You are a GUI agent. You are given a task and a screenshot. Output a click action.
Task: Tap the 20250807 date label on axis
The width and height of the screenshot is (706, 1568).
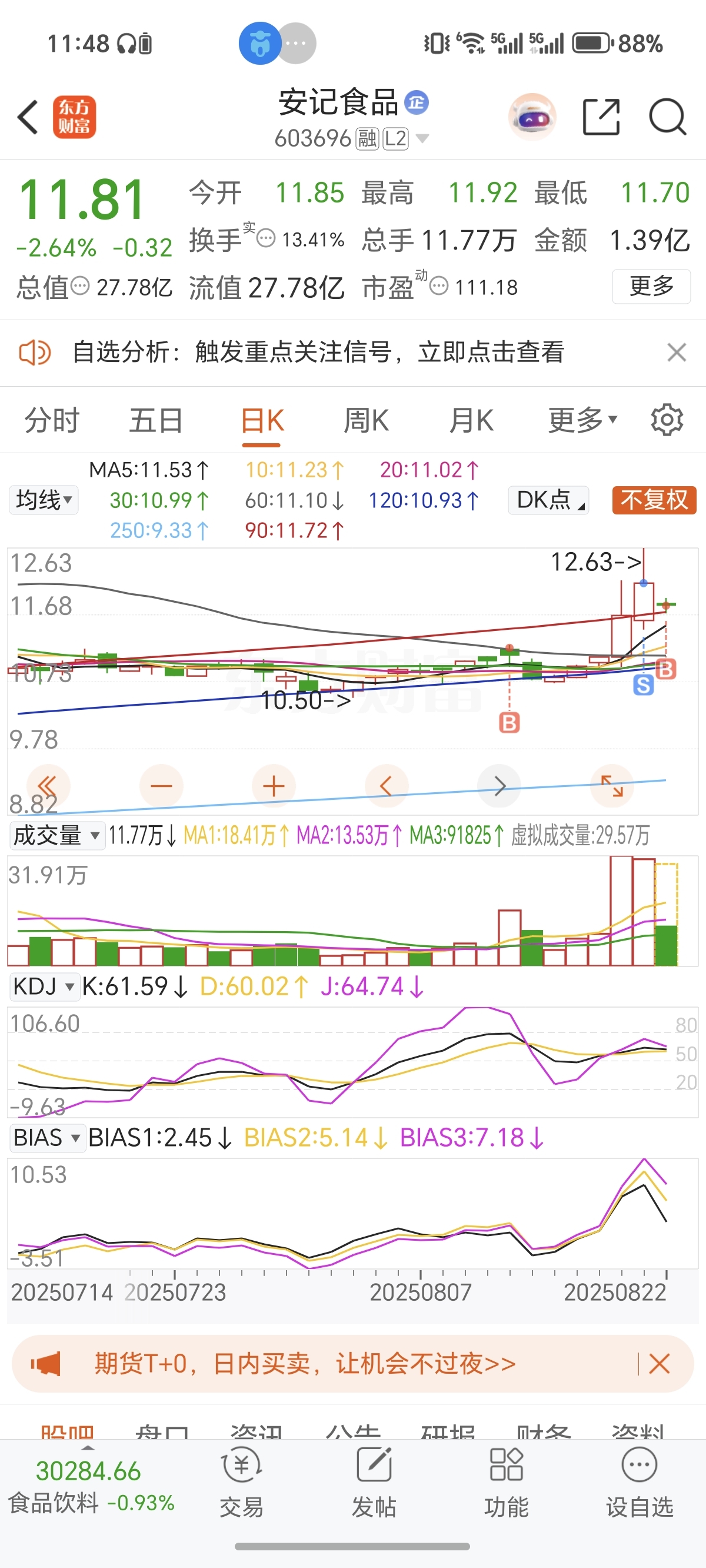coord(421,1291)
